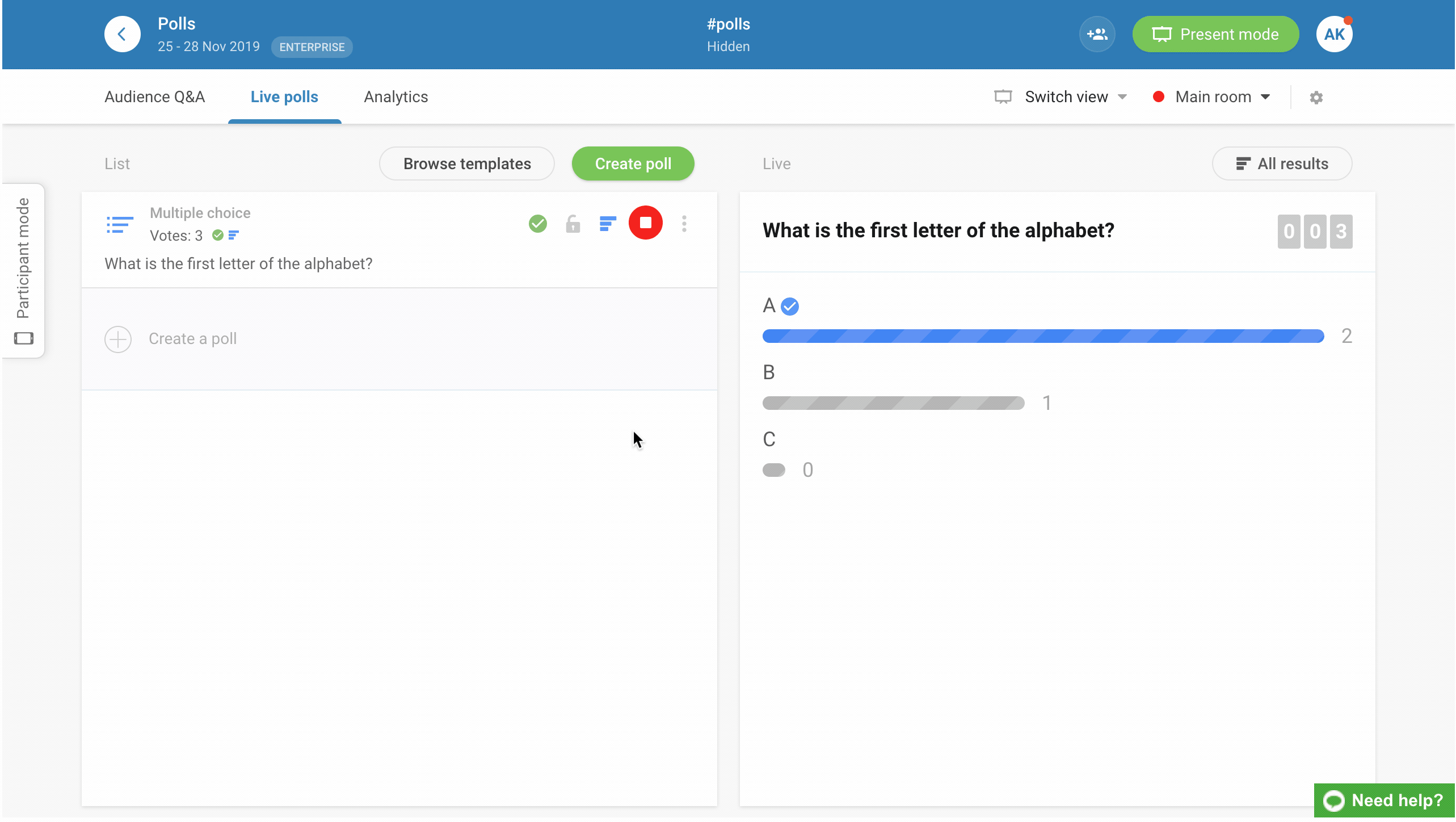Click the Polls event title
The height and width of the screenshot is (822, 1456).
pyautogui.click(x=176, y=24)
